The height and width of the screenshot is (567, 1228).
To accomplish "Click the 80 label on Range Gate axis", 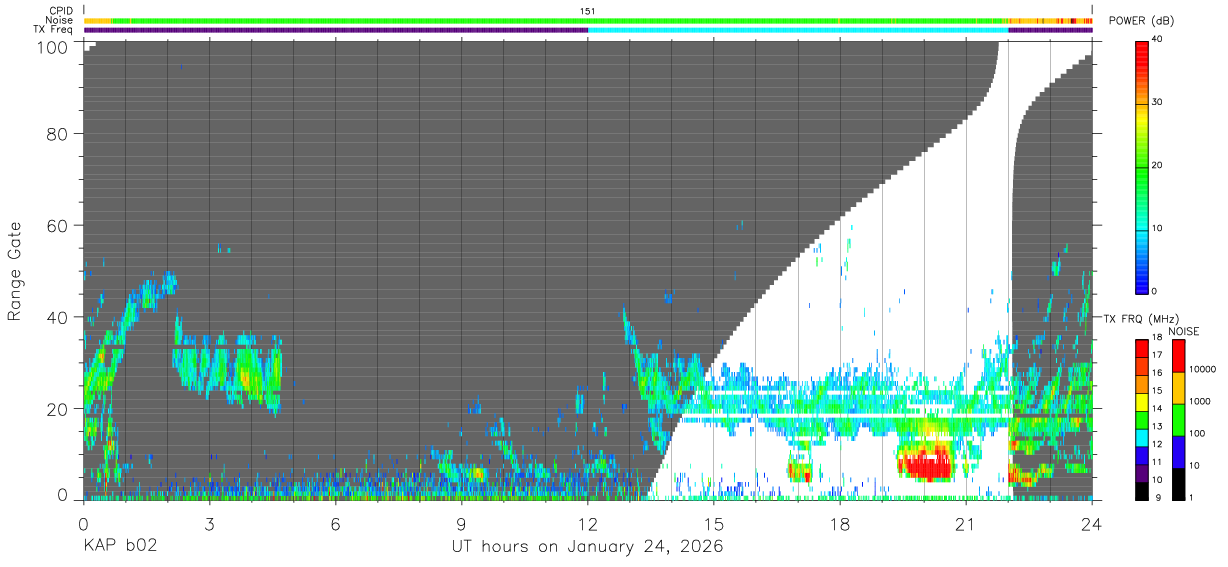I will point(58,135).
